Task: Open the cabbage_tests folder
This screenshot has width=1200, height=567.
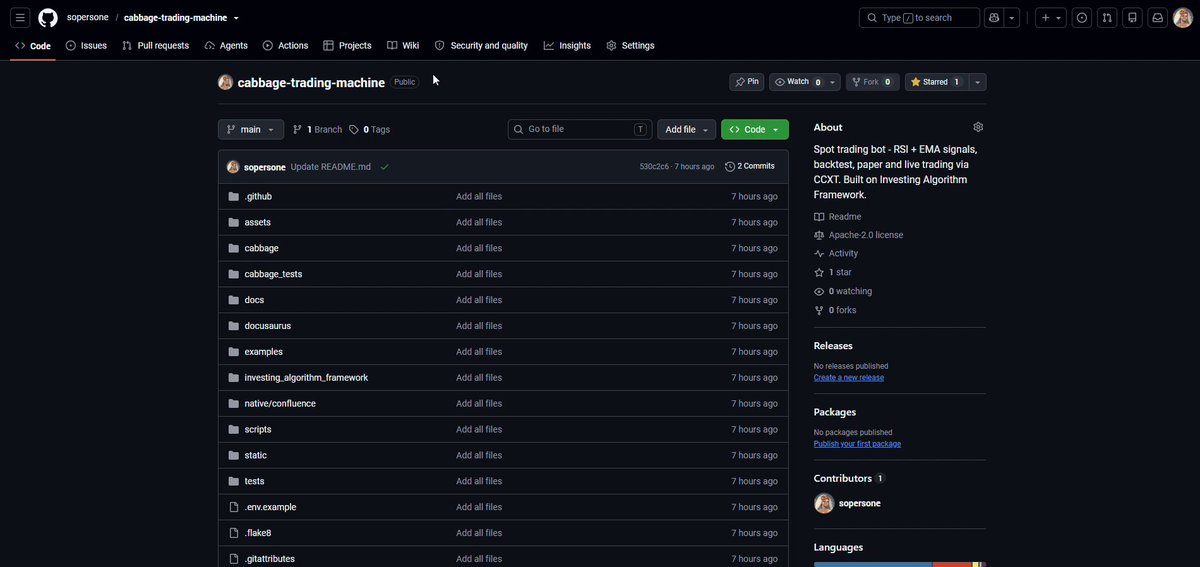Action: [273, 274]
